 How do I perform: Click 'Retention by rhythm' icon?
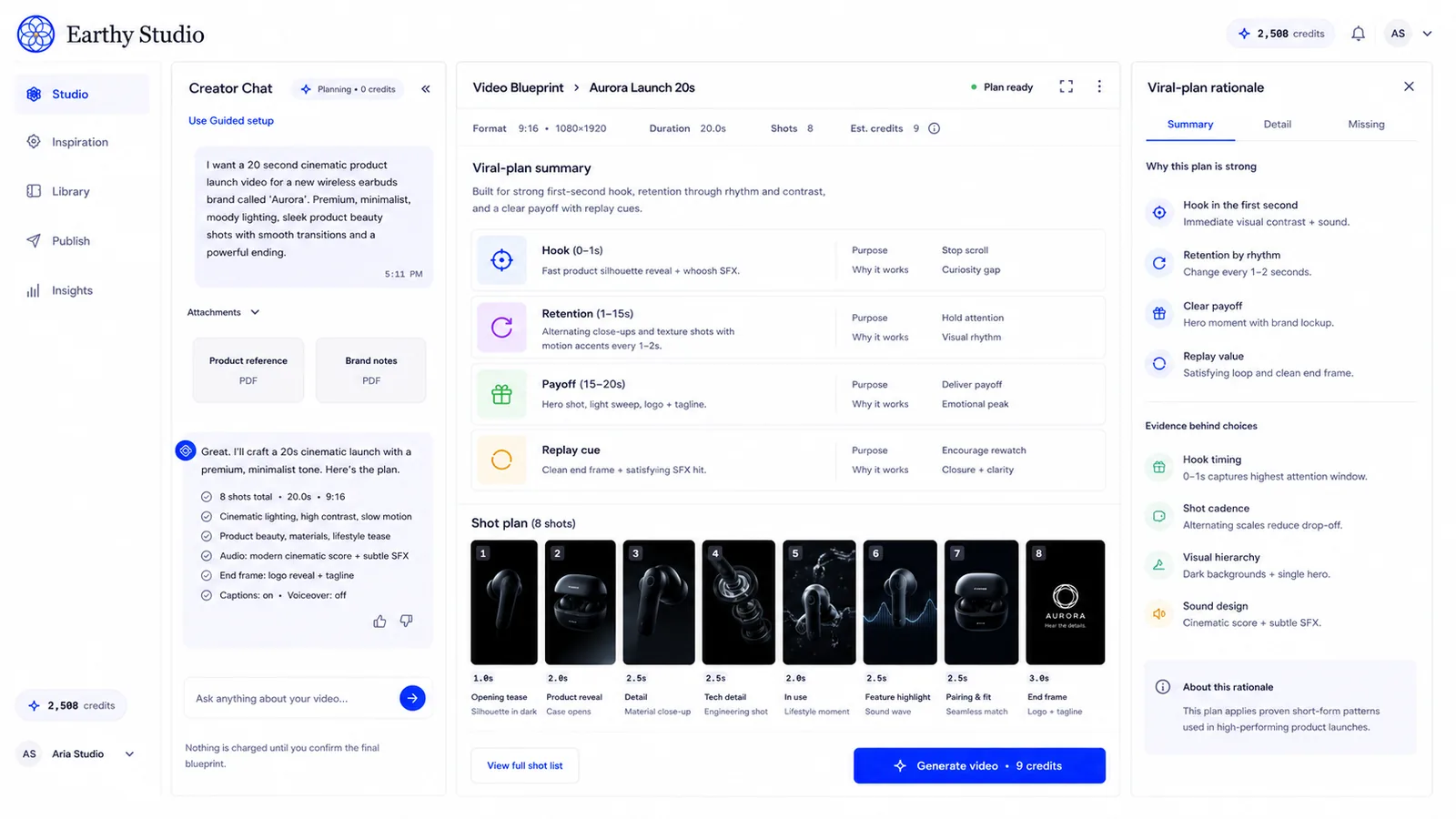point(1159,263)
